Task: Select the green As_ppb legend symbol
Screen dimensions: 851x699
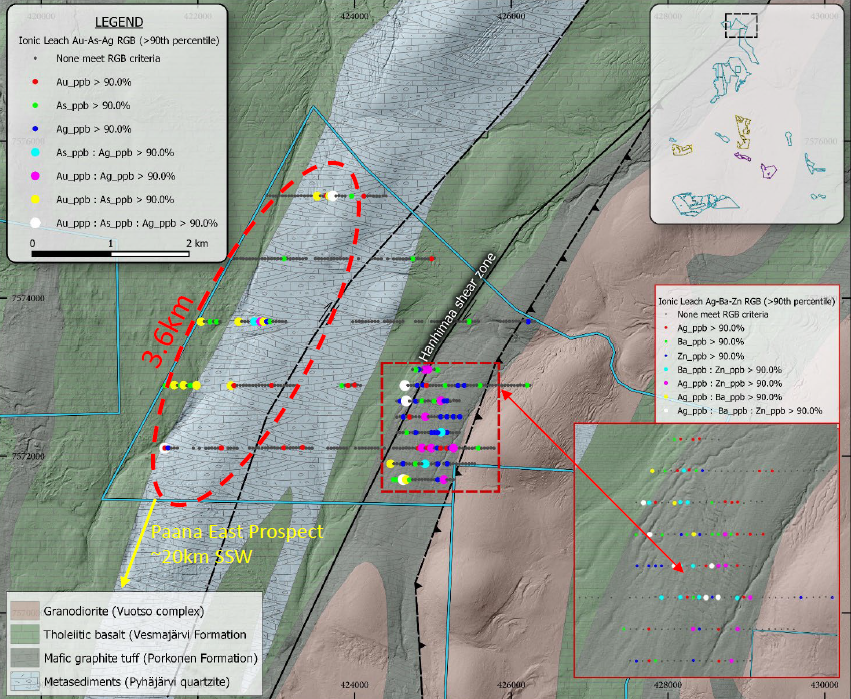Action: pos(36,105)
